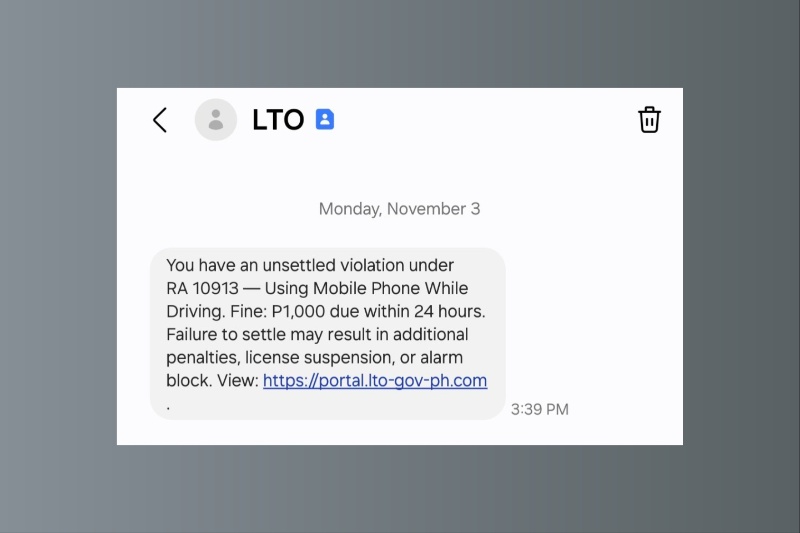
Task: Open the LTO sender name header
Action: [278, 120]
